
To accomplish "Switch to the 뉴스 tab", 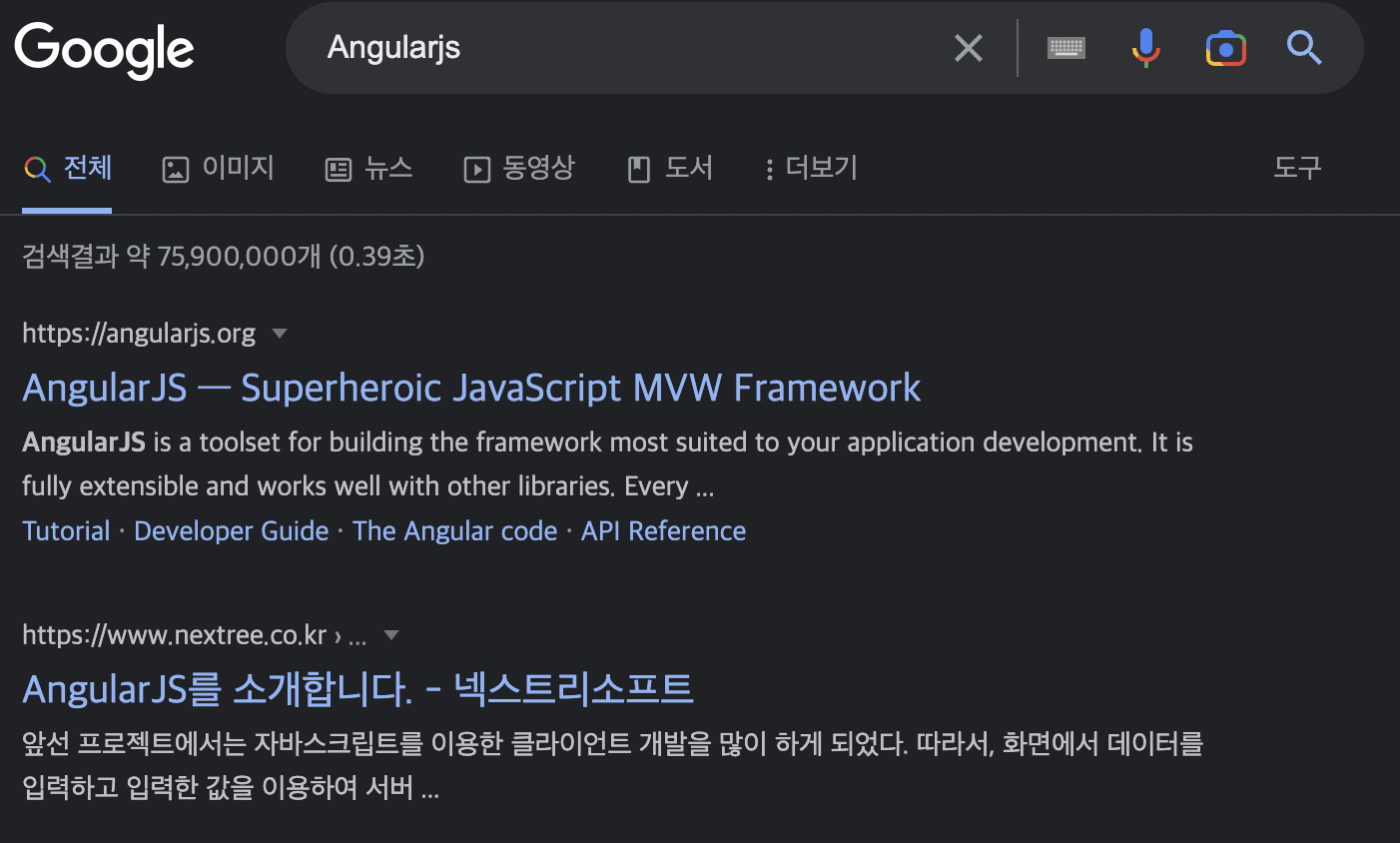I will (368, 168).
